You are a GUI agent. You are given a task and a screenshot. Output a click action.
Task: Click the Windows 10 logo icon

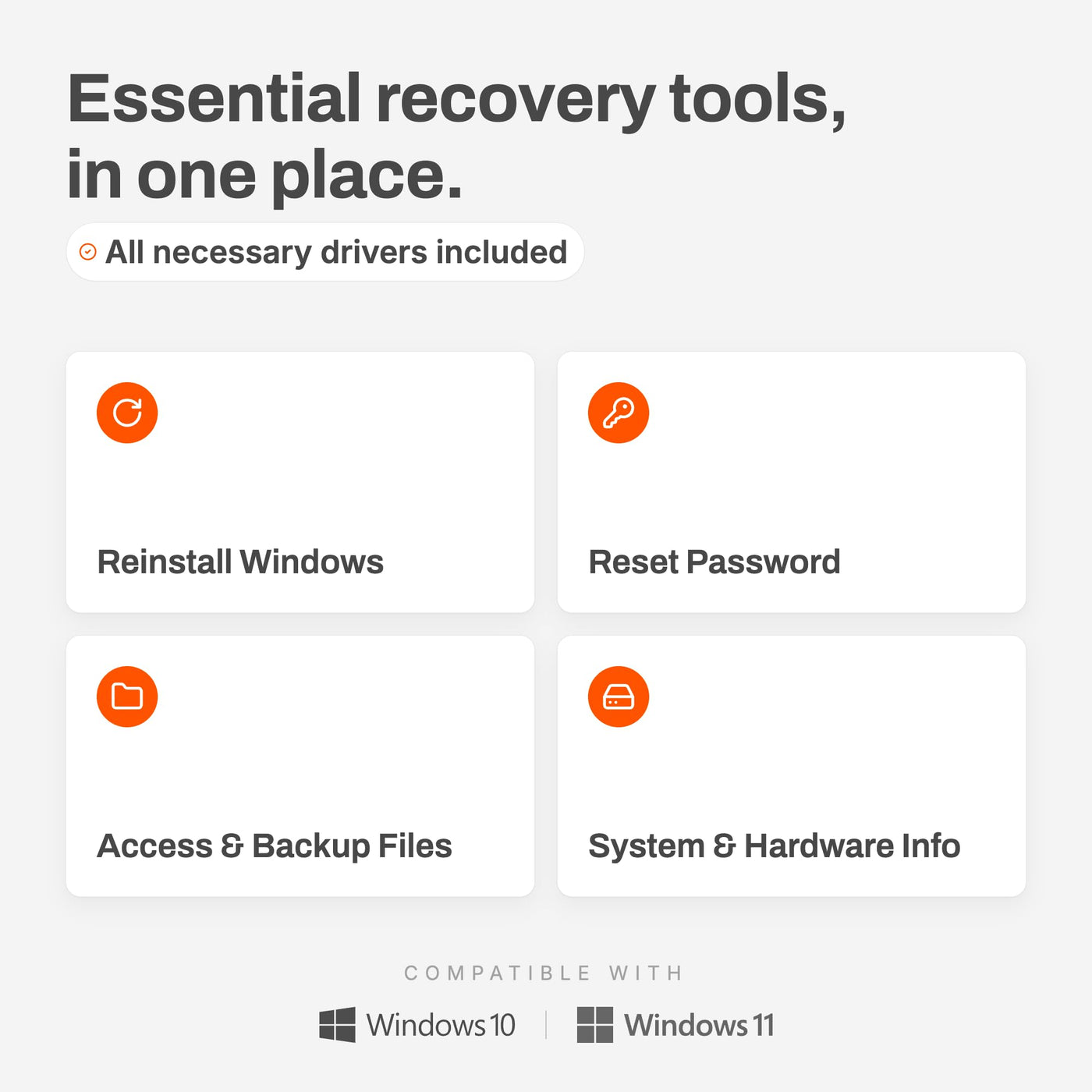click(337, 1024)
